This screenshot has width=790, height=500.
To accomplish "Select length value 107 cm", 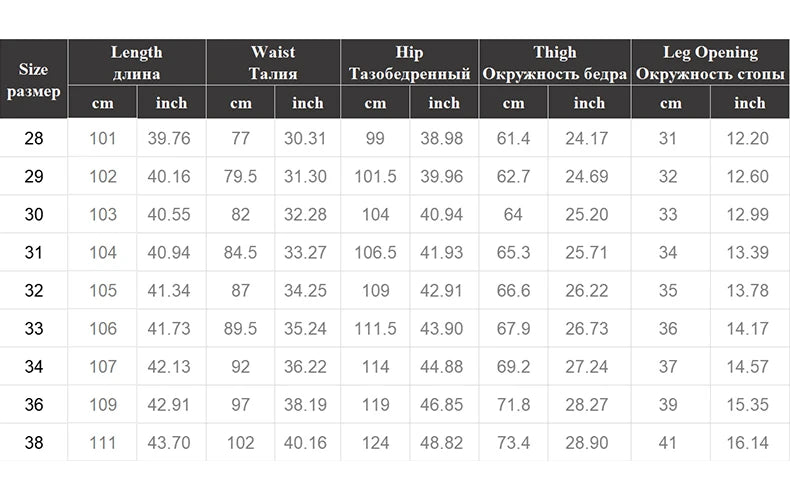I will 103,366.
